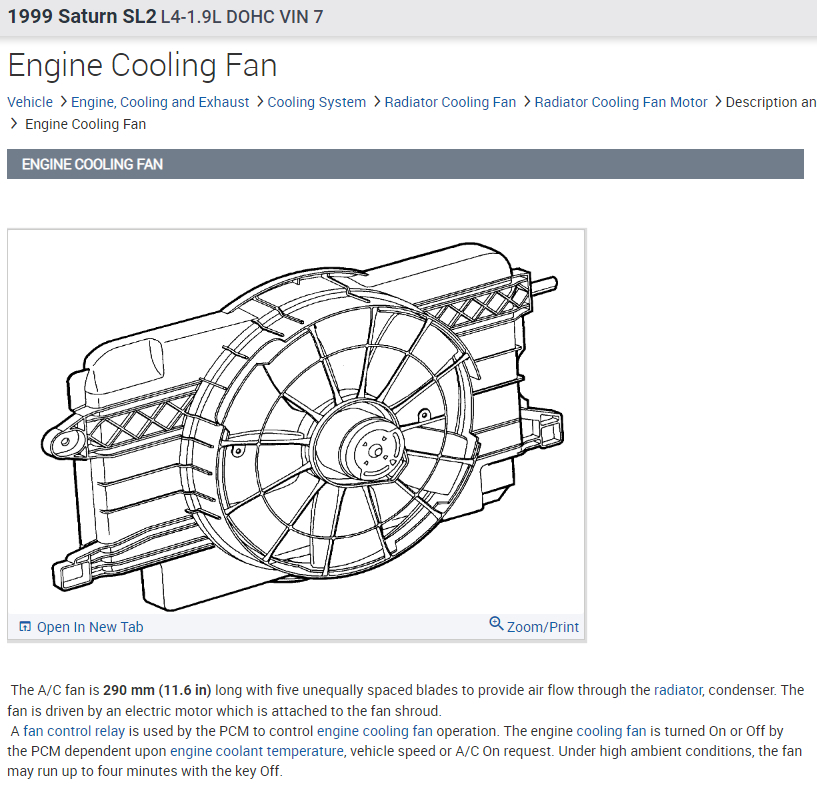817x797 pixels.
Task: Click the radiator hyperlink in the text
Action: 678,689
